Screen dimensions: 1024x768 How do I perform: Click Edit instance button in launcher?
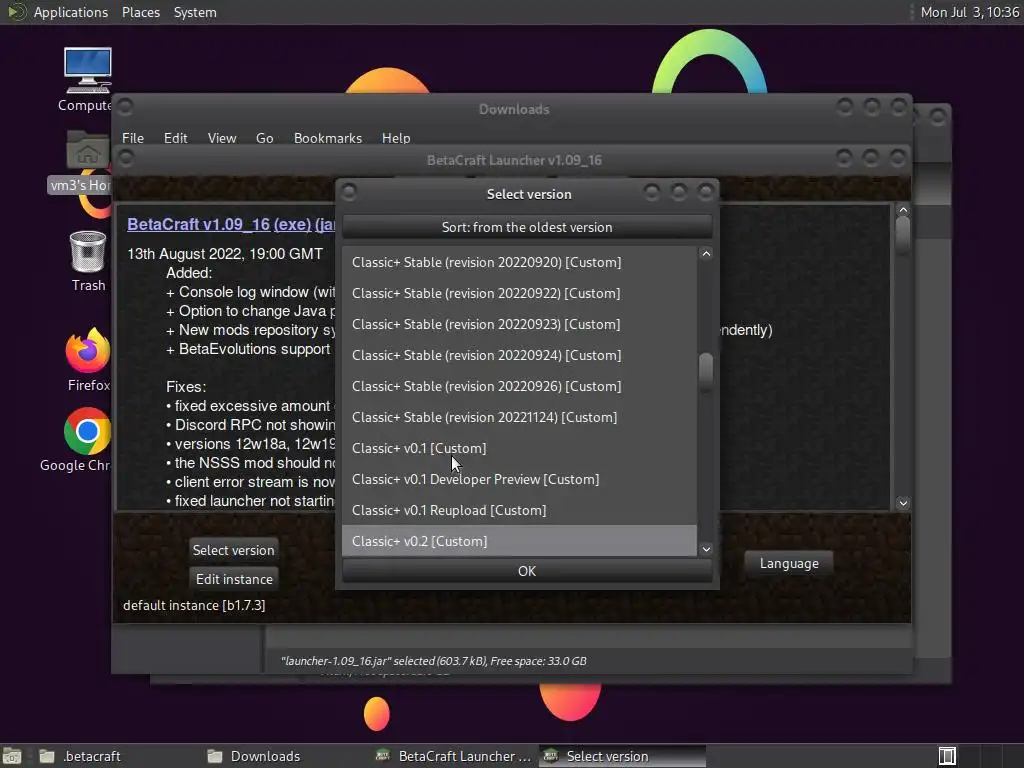click(234, 579)
